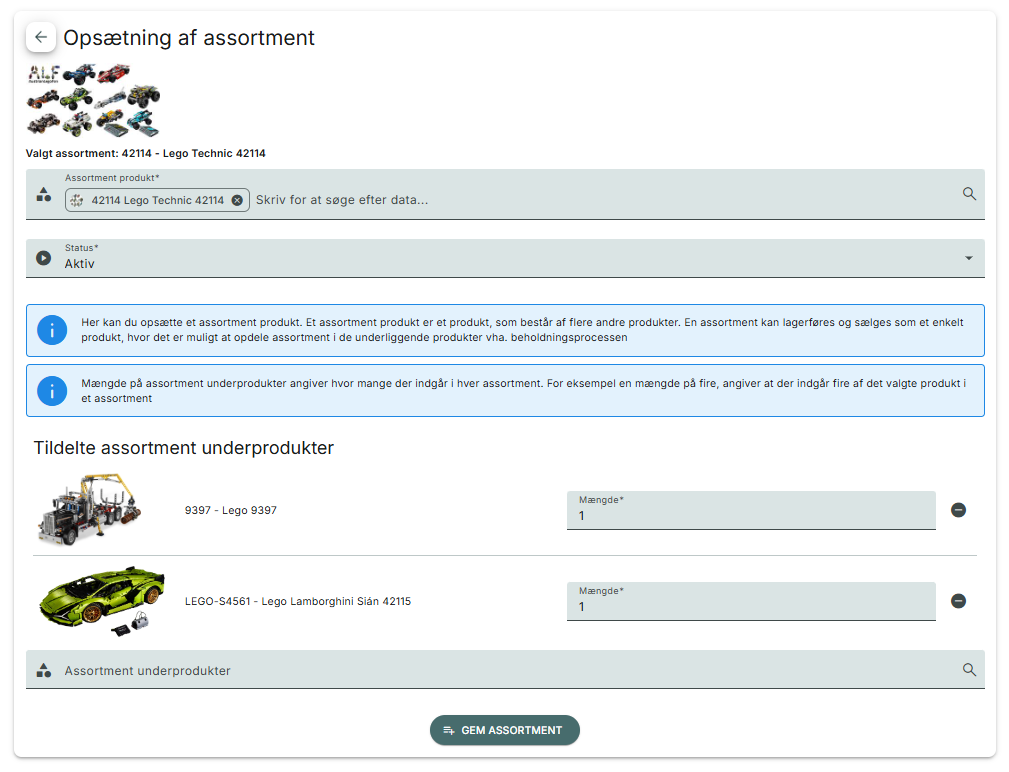Click the search icon in Assortment produkt field
This screenshot has width=1009, height=772.
point(969,194)
